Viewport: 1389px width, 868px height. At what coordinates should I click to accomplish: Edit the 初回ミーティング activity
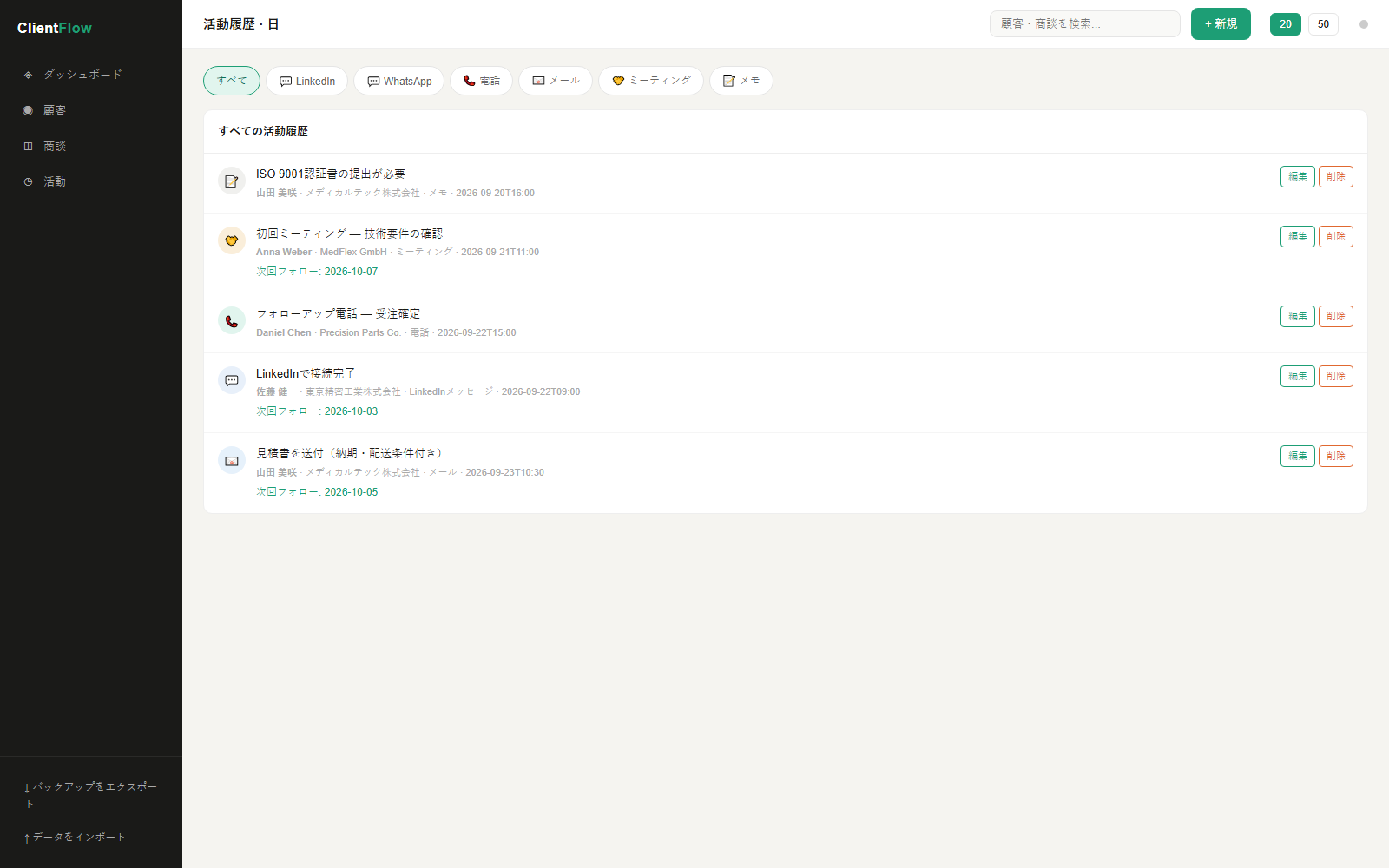tap(1298, 236)
